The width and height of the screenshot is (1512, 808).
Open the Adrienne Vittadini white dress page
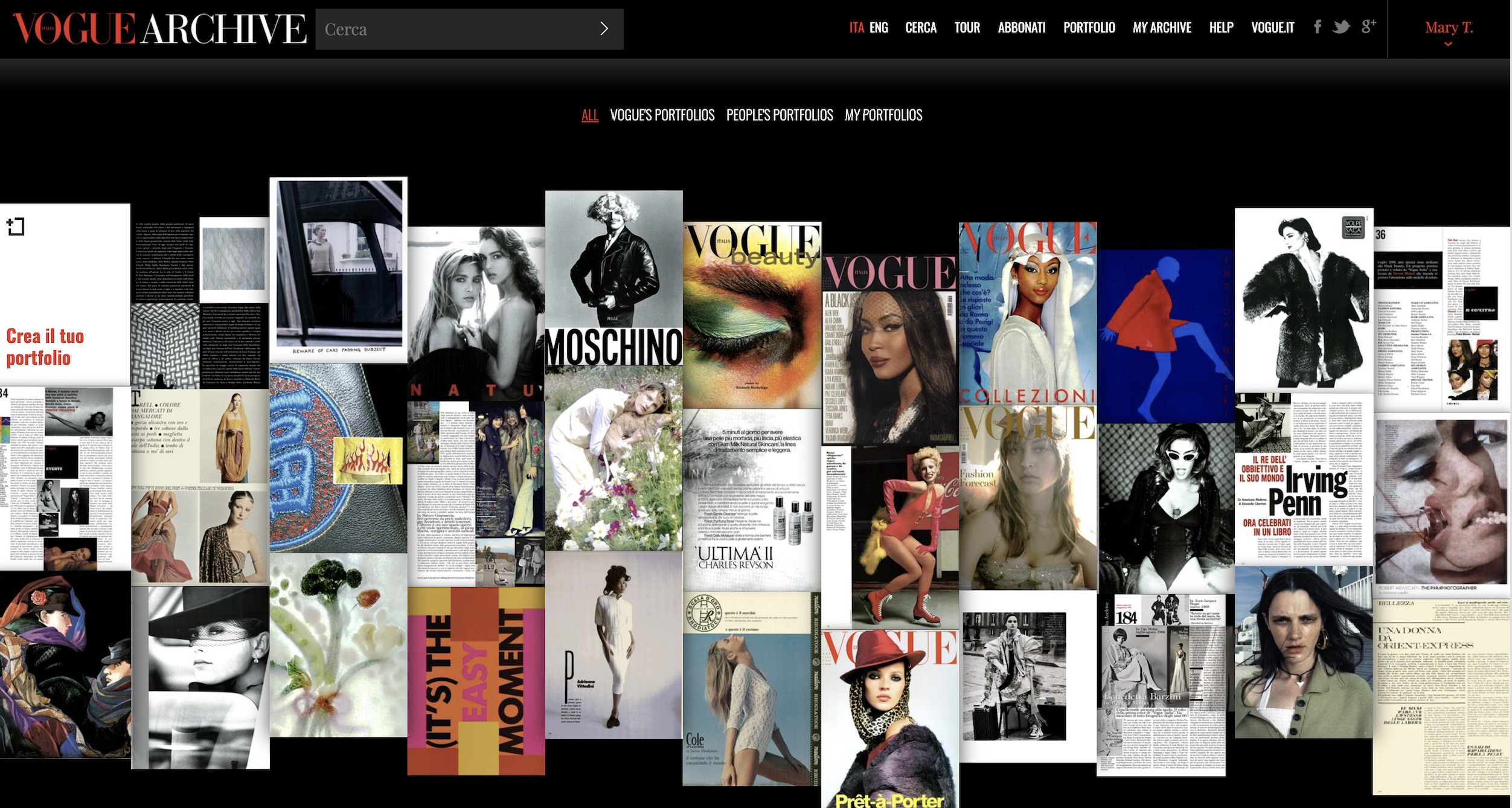[x=613, y=645]
